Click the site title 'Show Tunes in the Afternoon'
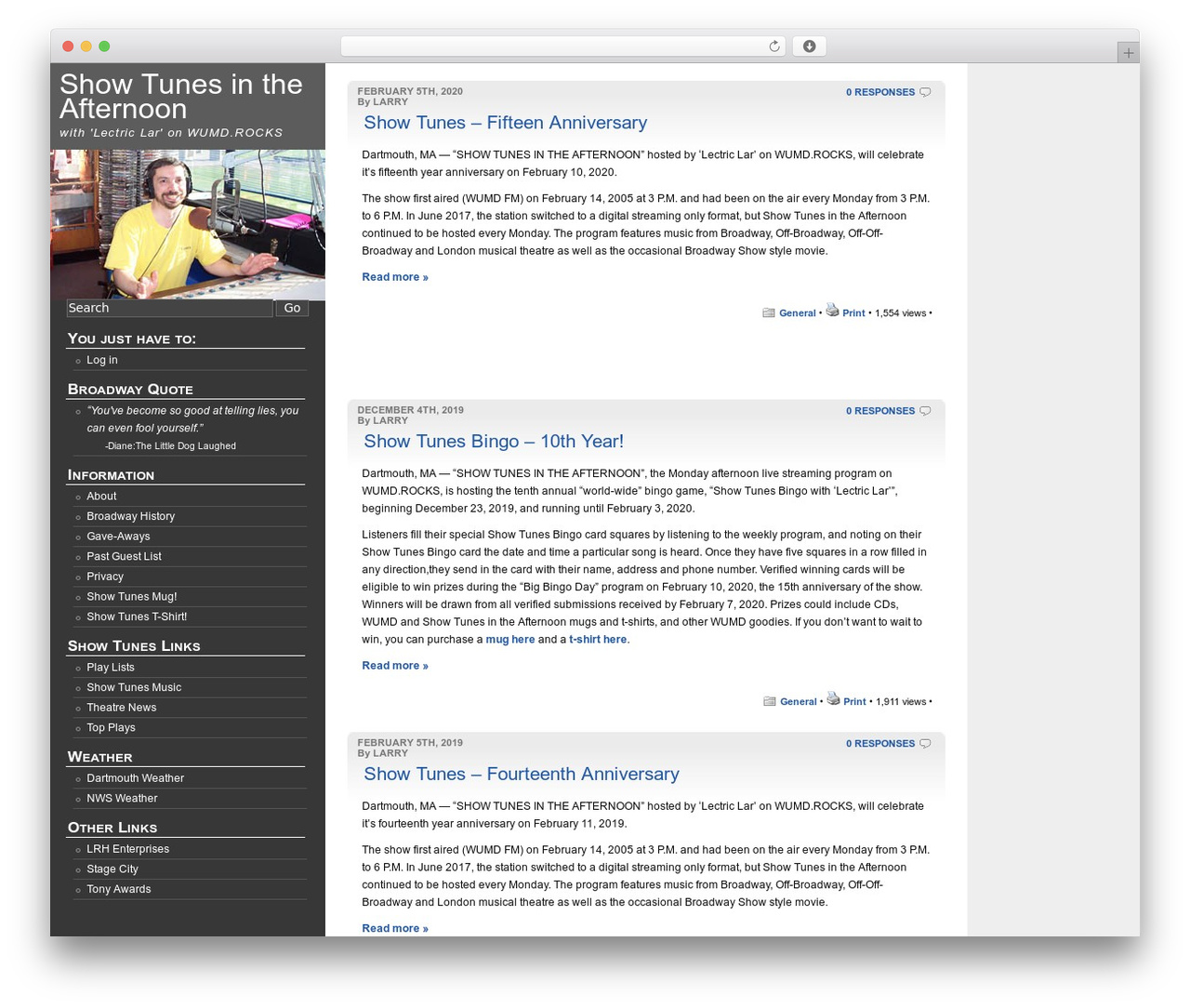This screenshot has width=1190, height=1008. 181,97
